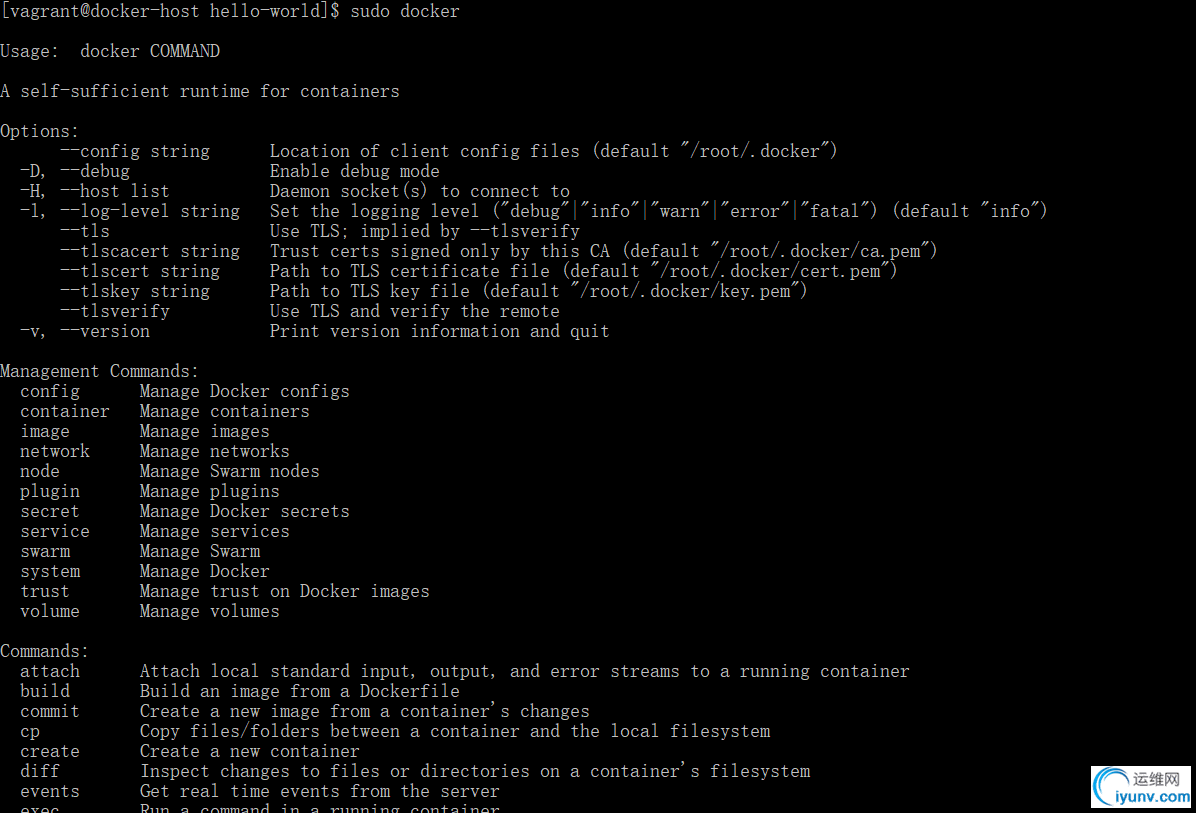The height and width of the screenshot is (813, 1196).
Task: Click the 'attach' command name
Action: tap(50, 671)
